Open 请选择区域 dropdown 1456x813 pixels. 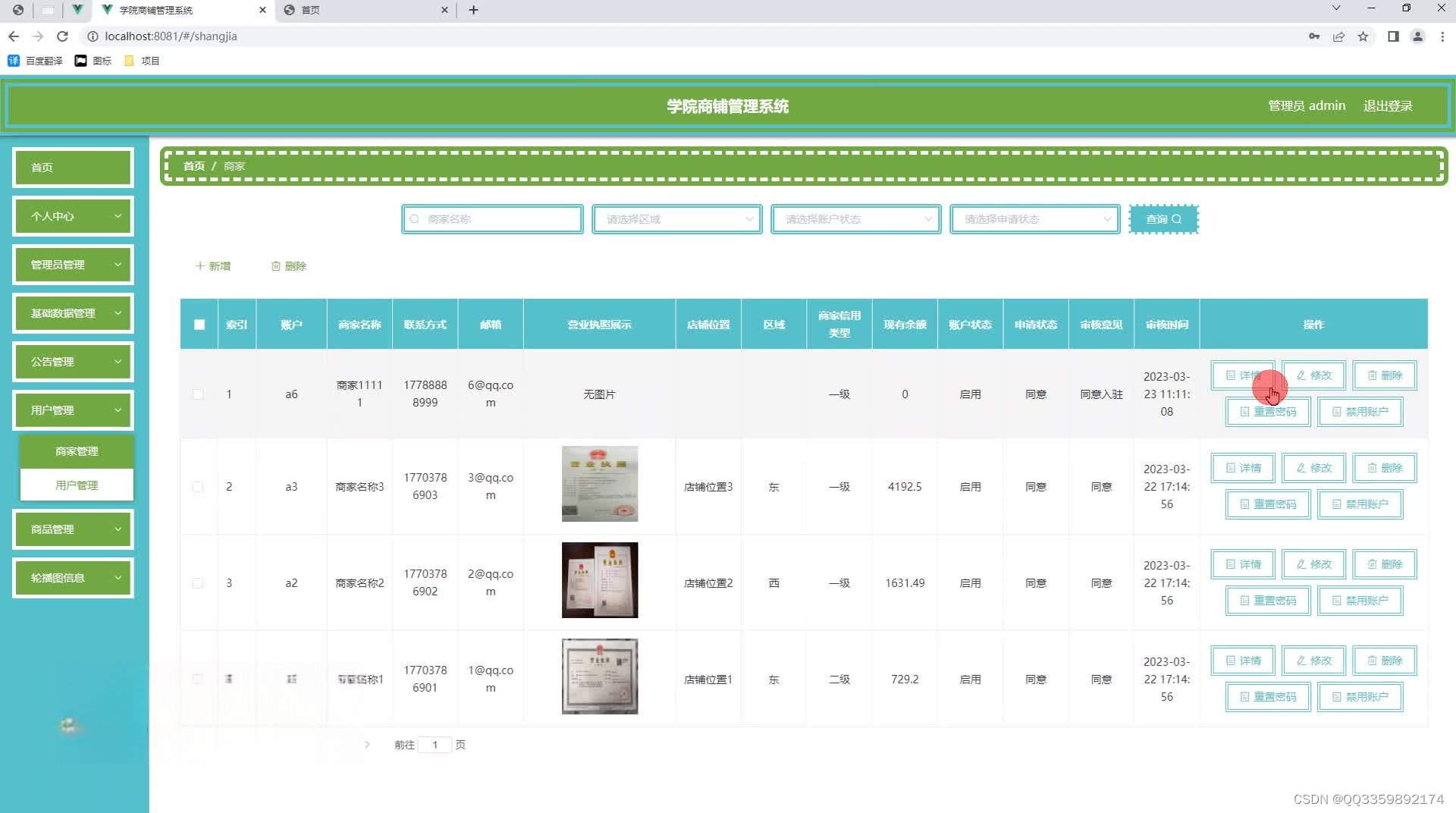676,219
